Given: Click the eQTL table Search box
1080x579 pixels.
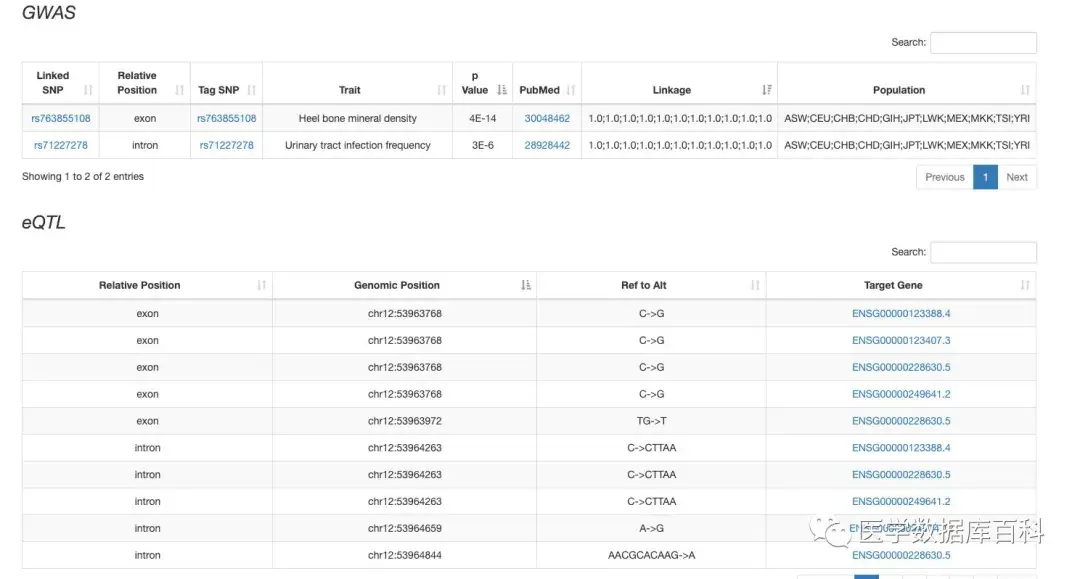Looking at the screenshot, I should [x=983, y=252].
